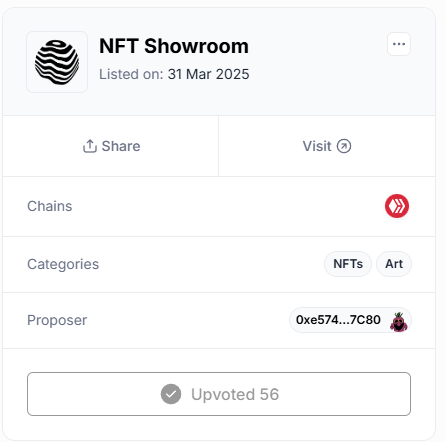The height and width of the screenshot is (442, 446).
Task: Click the NFT Showroom title
Action: pos(174,46)
